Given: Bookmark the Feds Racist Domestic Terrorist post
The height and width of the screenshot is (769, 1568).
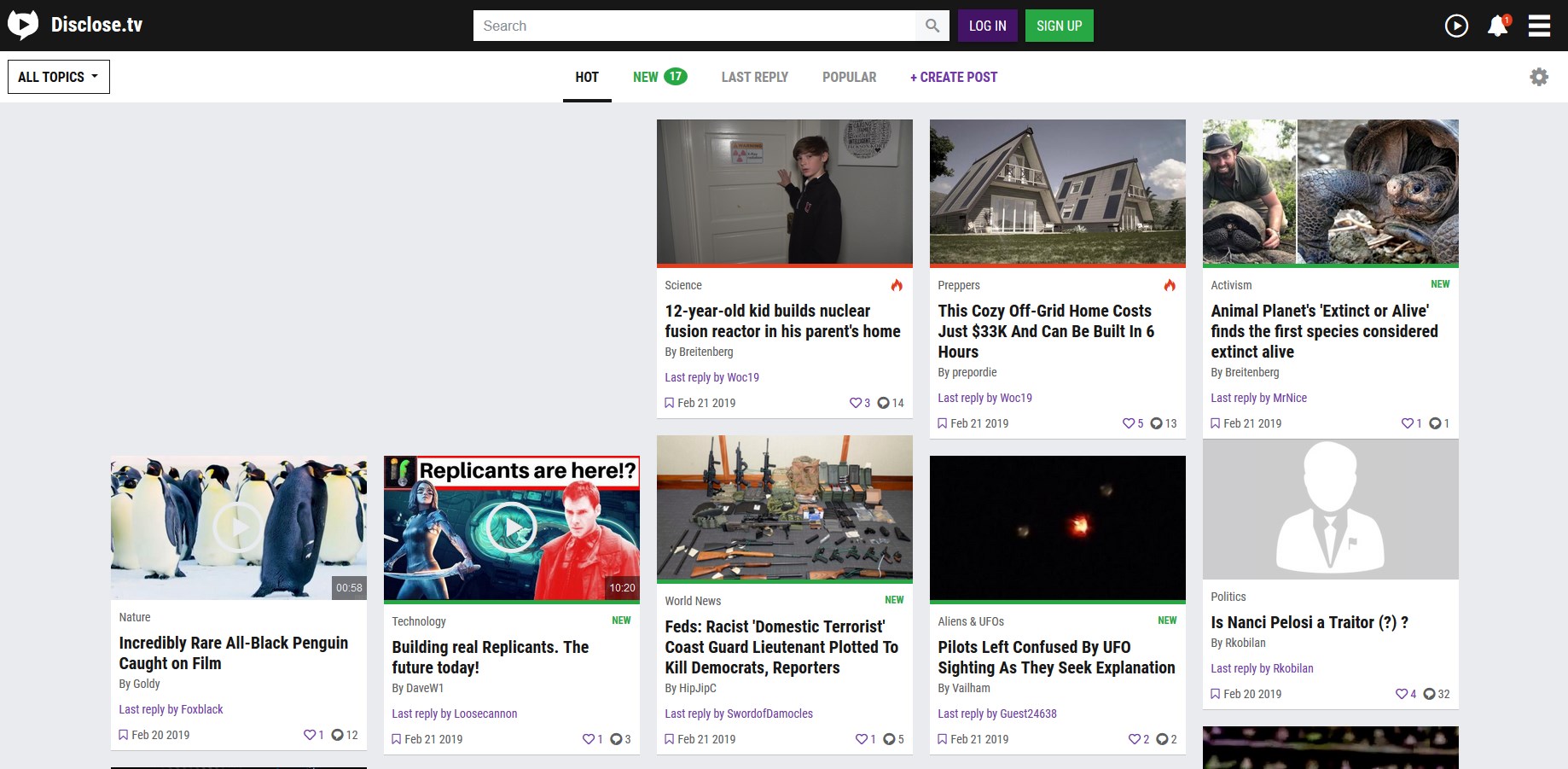Looking at the screenshot, I should [x=669, y=739].
